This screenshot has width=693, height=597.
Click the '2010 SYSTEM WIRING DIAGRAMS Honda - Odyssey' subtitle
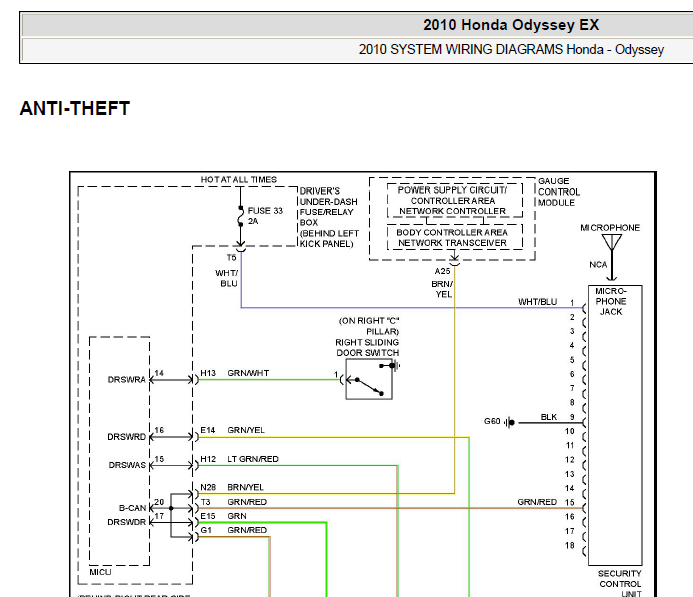[511, 49]
